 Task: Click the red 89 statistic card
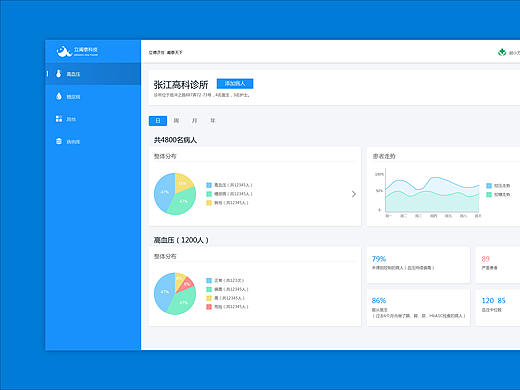[x=498, y=265]
